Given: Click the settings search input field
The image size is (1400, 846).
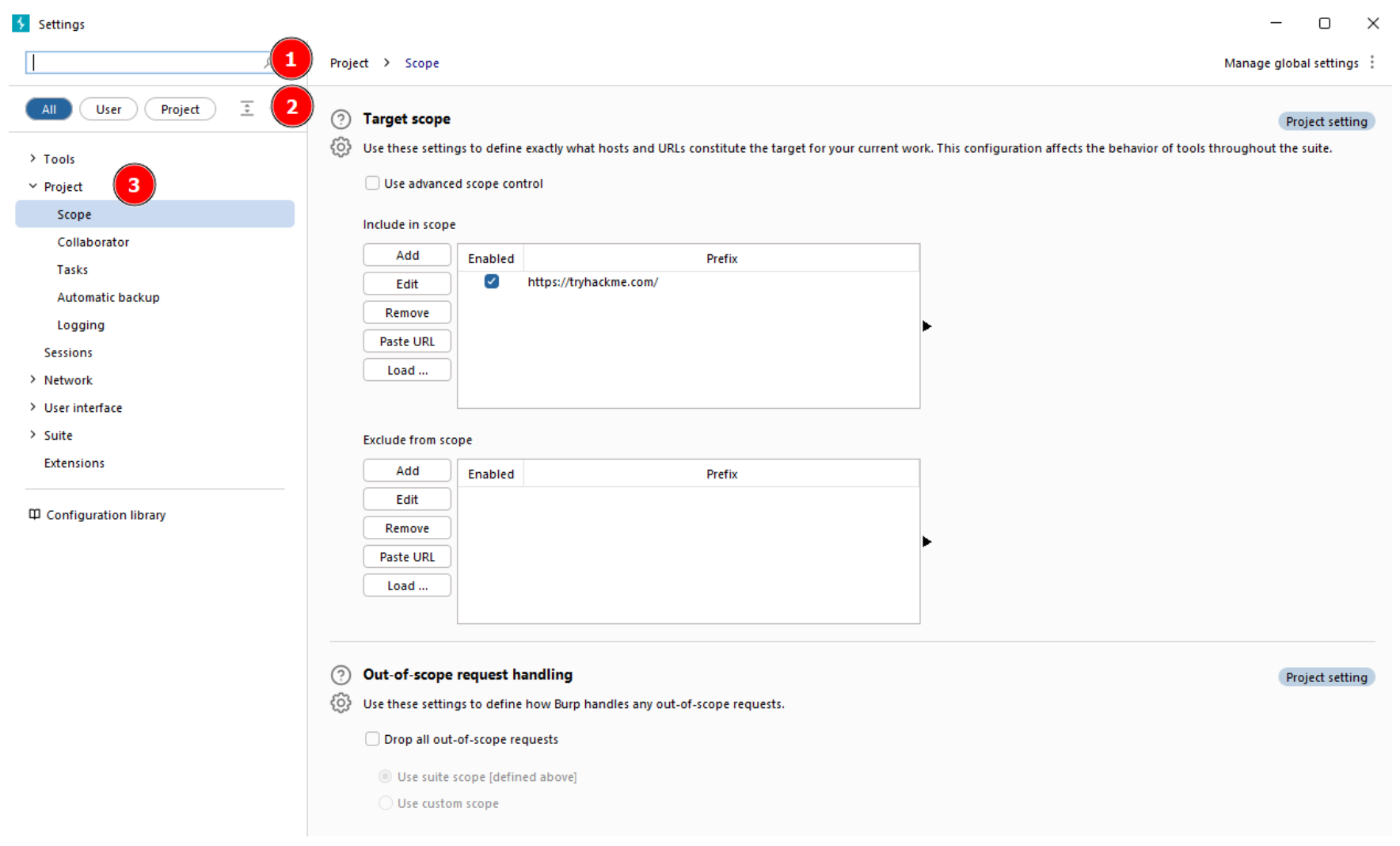Looking at the screenshot, I should (x=146, y=63).
